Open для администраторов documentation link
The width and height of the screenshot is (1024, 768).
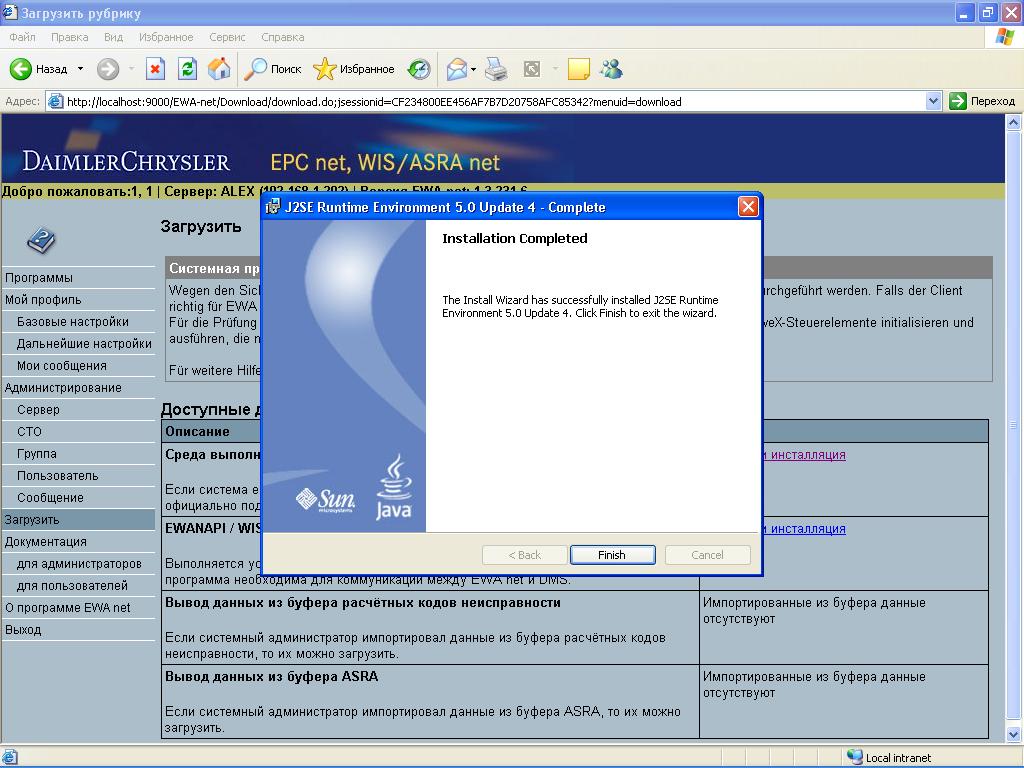pos(78,564)
